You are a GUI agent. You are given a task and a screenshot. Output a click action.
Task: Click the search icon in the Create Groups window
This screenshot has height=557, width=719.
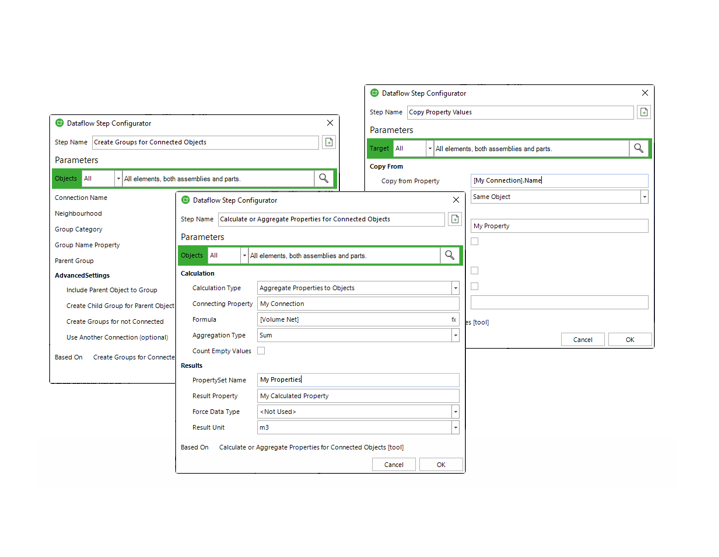click(x=323, y=178)
